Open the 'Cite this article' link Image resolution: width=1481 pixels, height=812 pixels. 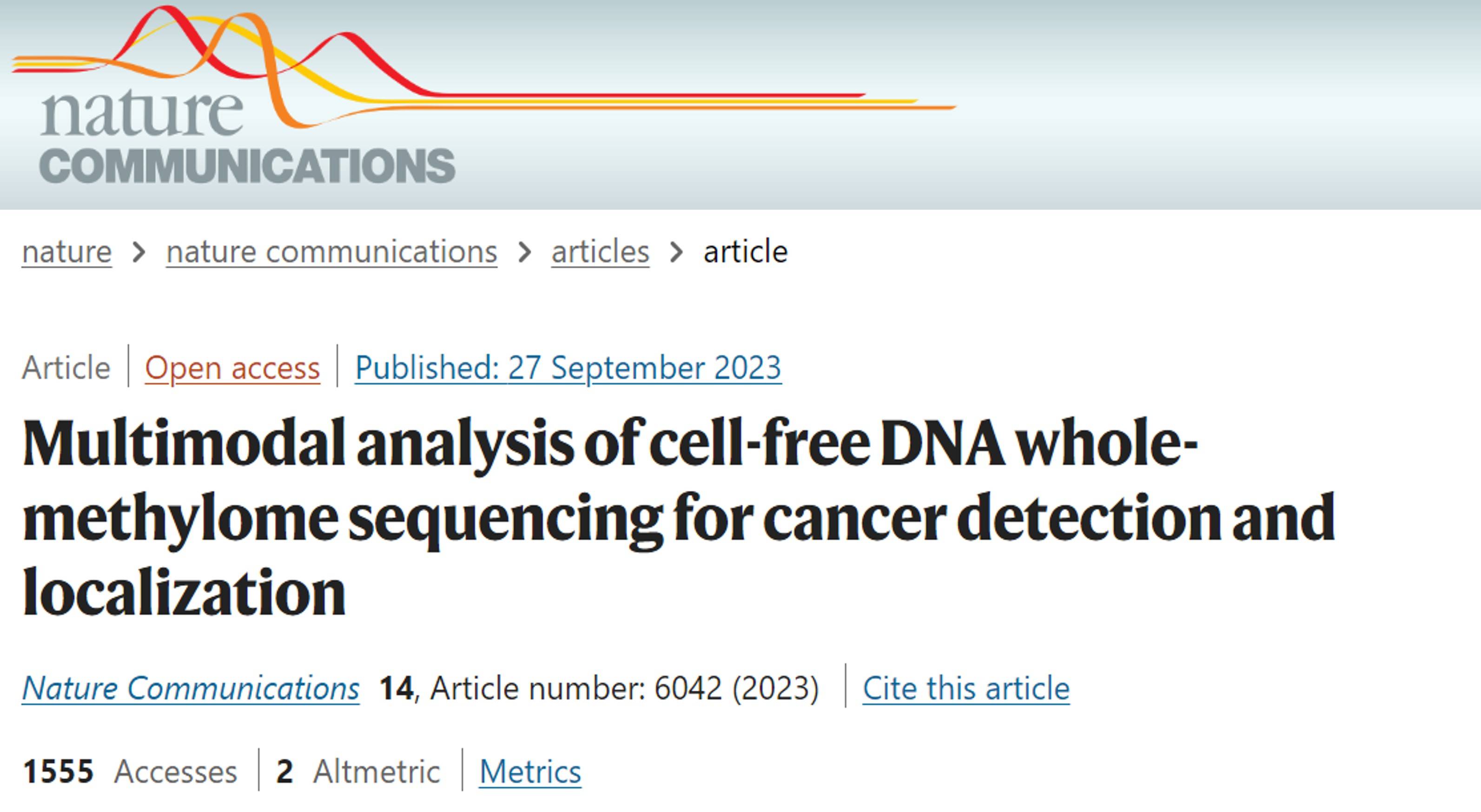click(x=966, y=688)
